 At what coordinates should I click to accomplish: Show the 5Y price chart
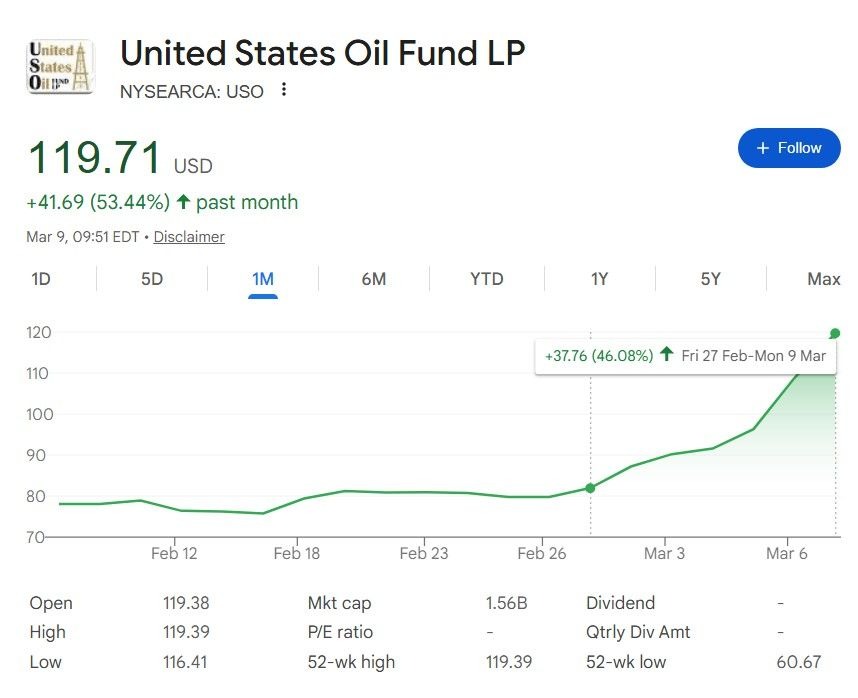[x=710, y=279]
